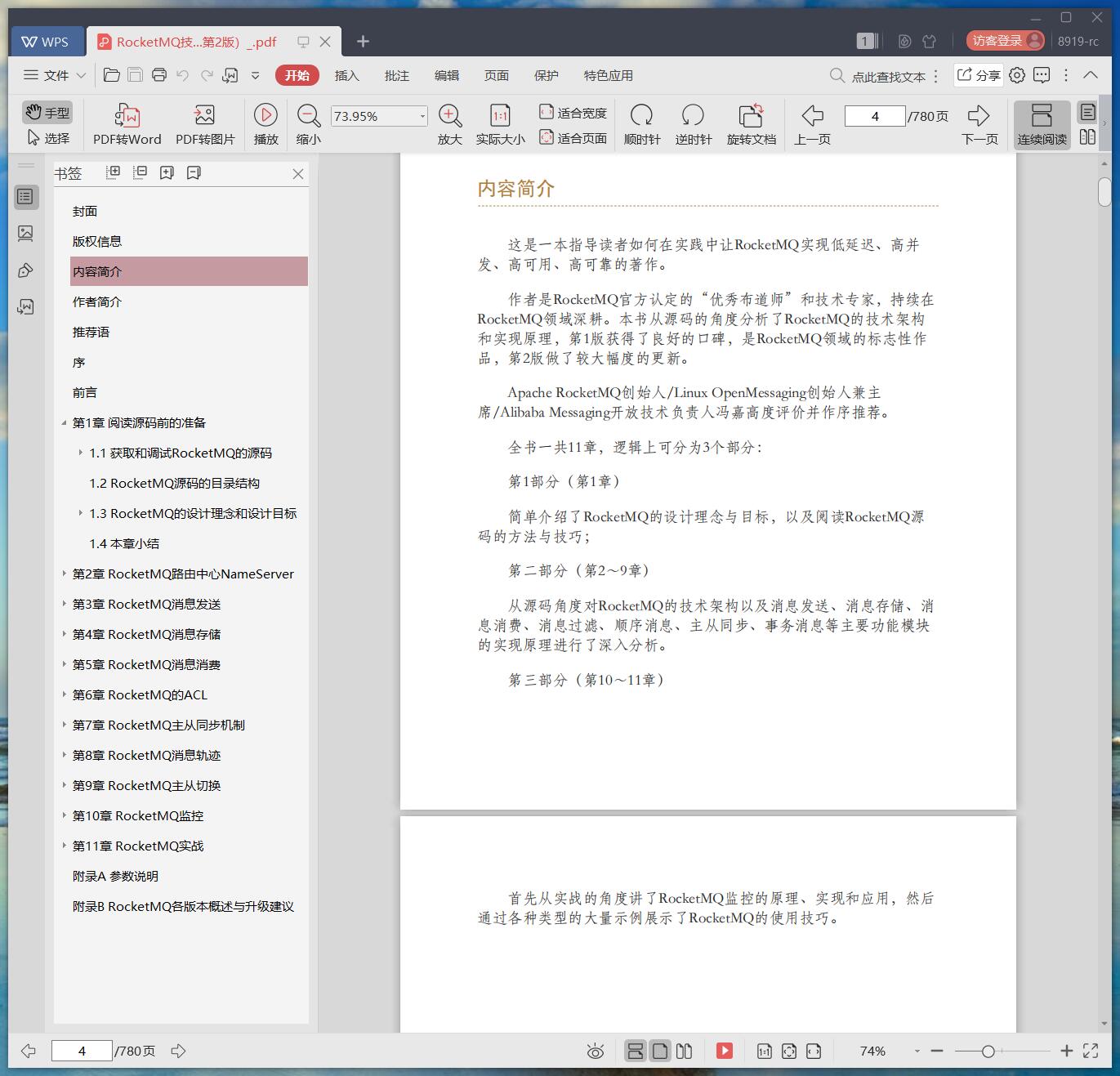Collapse the ribbon with chevron at top right
Viewport: 1120px width, 1076px height.
tap(1091, 75)
